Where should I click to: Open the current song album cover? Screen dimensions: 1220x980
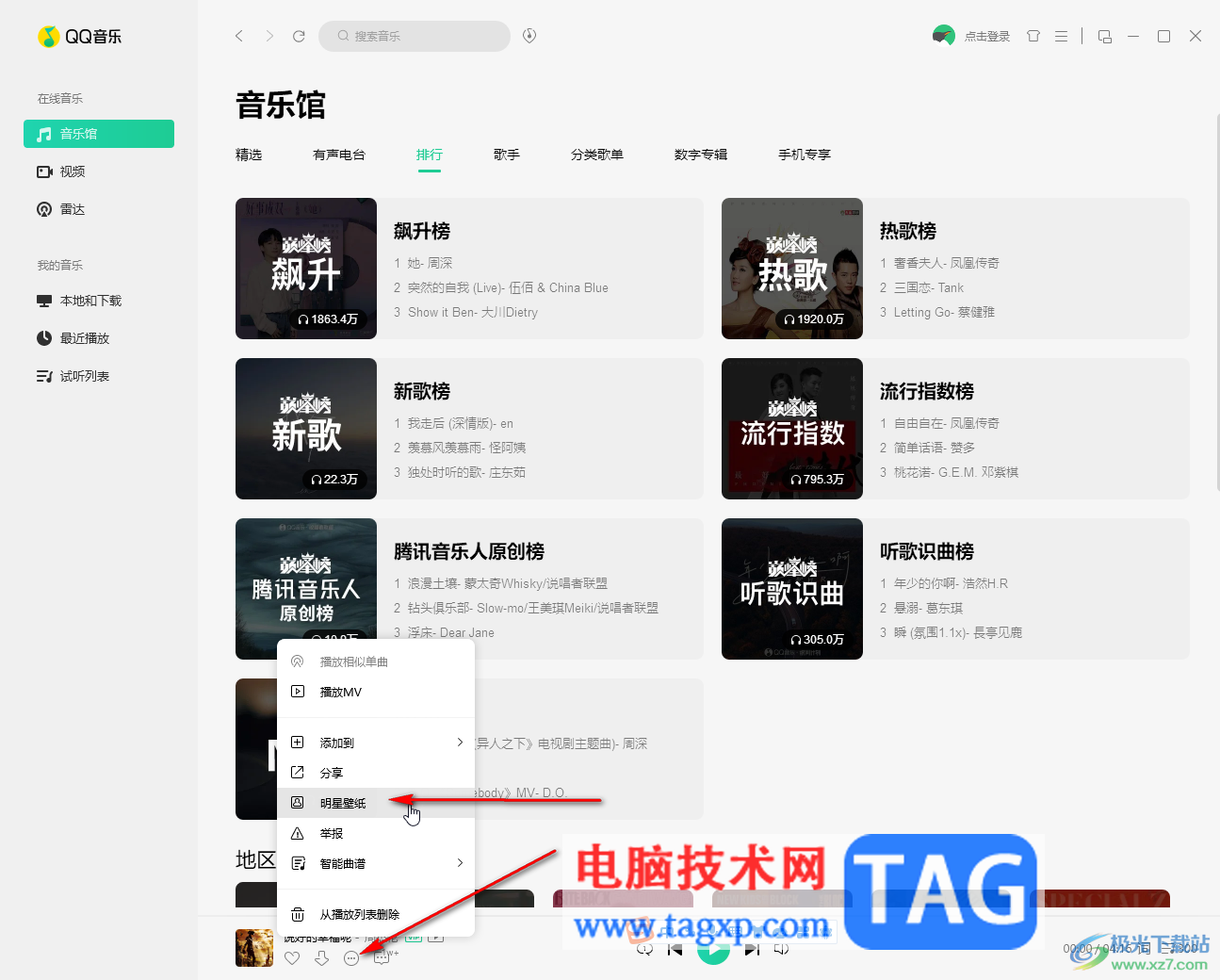[x=254, y=948]
